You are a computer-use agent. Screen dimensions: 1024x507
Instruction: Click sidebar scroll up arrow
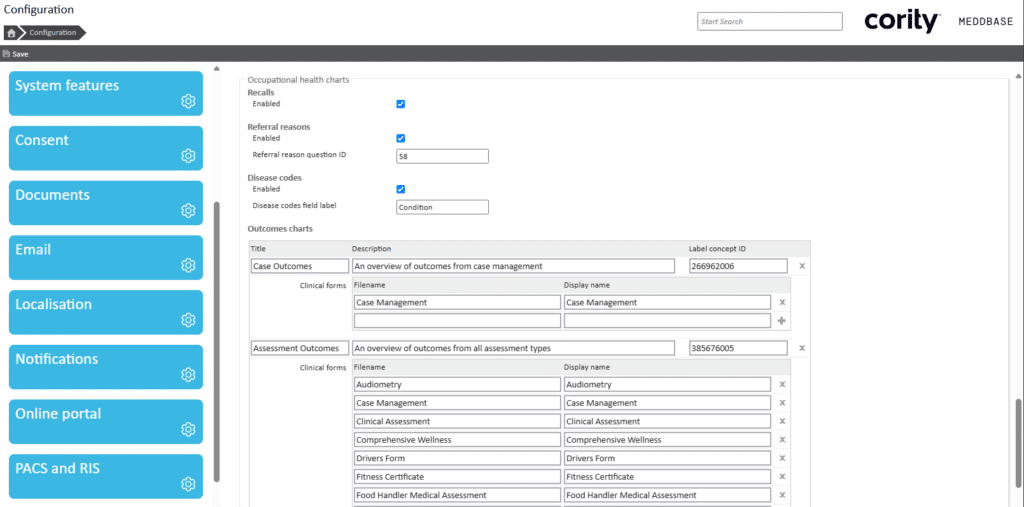(x=217, y=69)
